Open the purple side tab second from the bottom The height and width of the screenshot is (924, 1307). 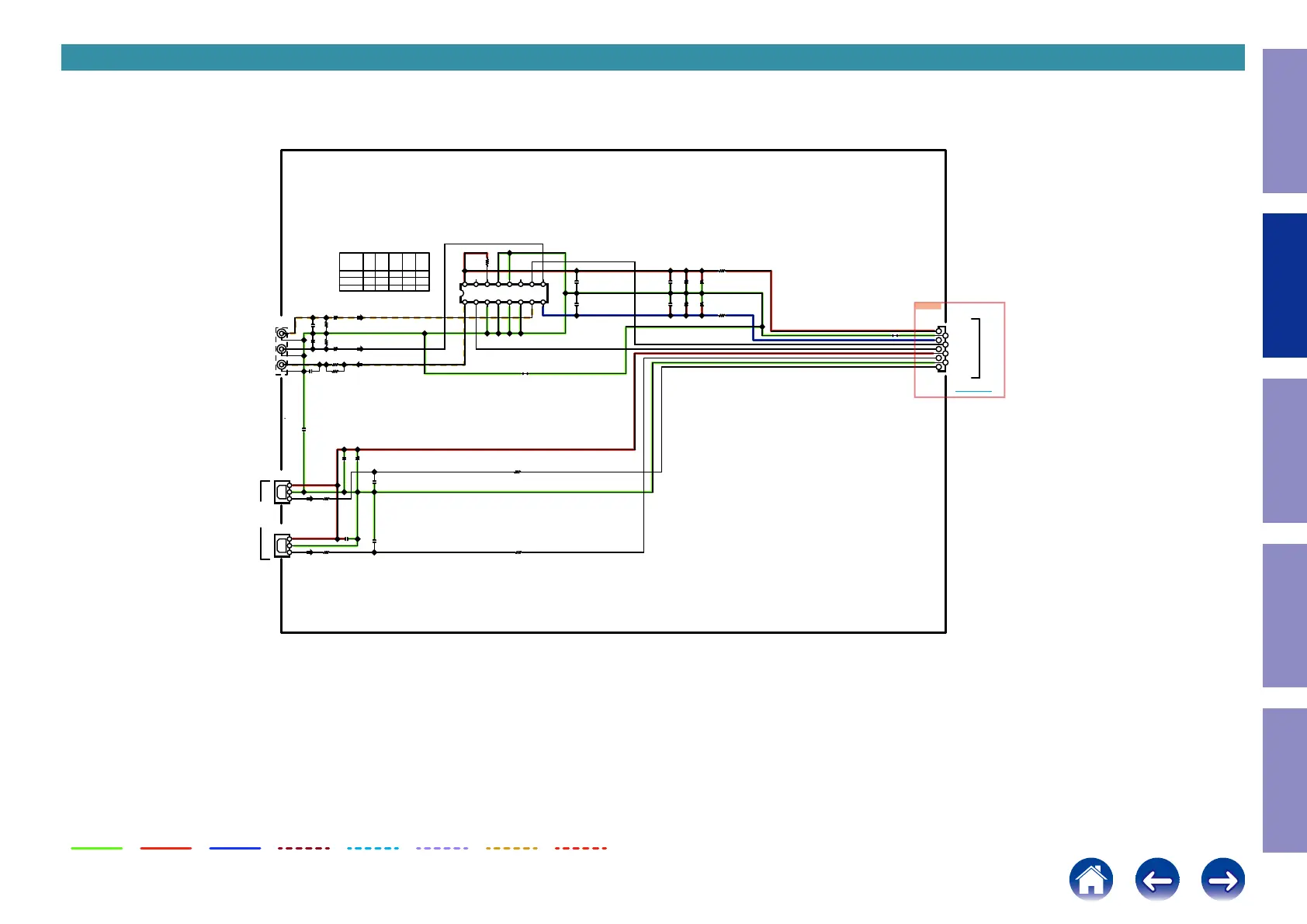click(x=1284, y=616)
